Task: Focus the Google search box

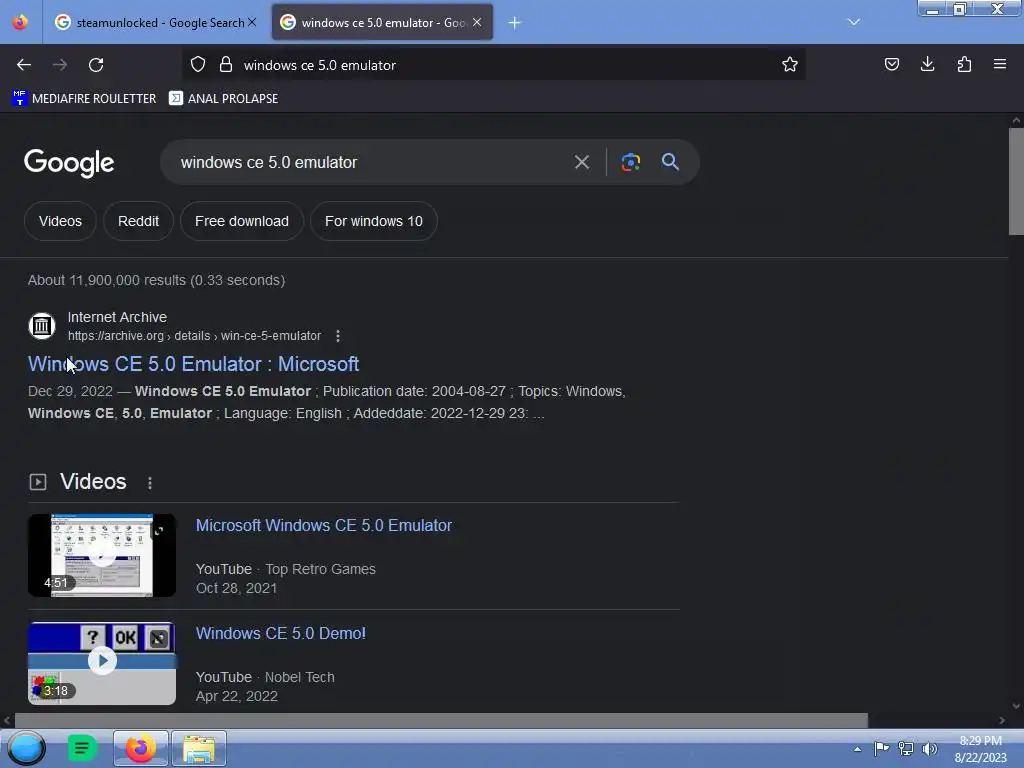Action: click(369, 163)
